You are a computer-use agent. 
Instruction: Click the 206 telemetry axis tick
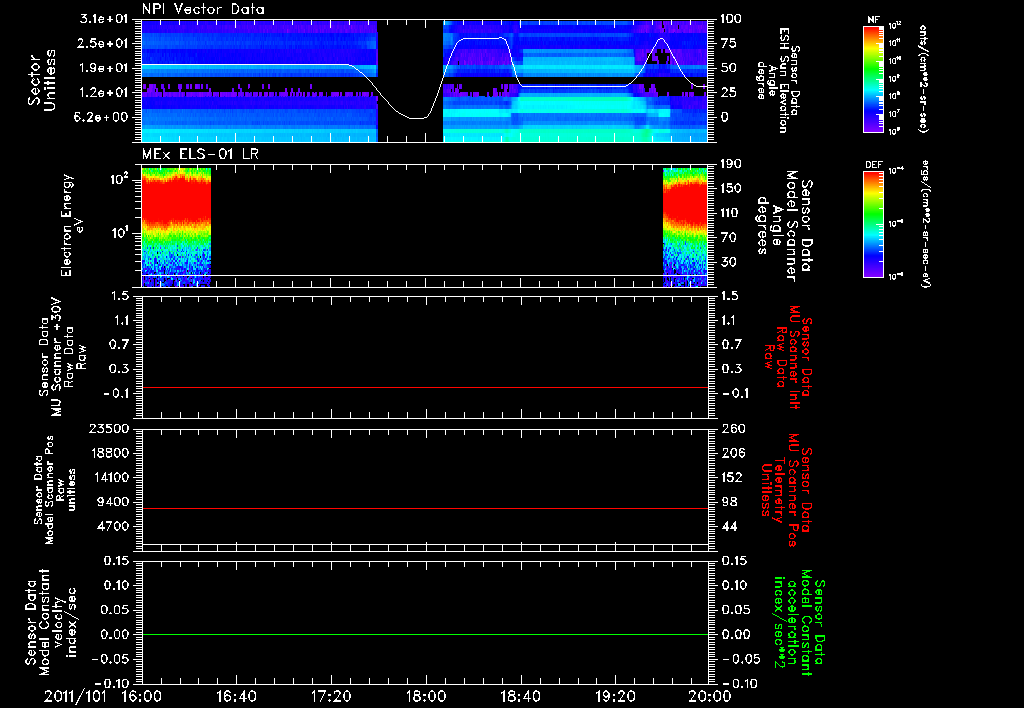coord(732,453)
